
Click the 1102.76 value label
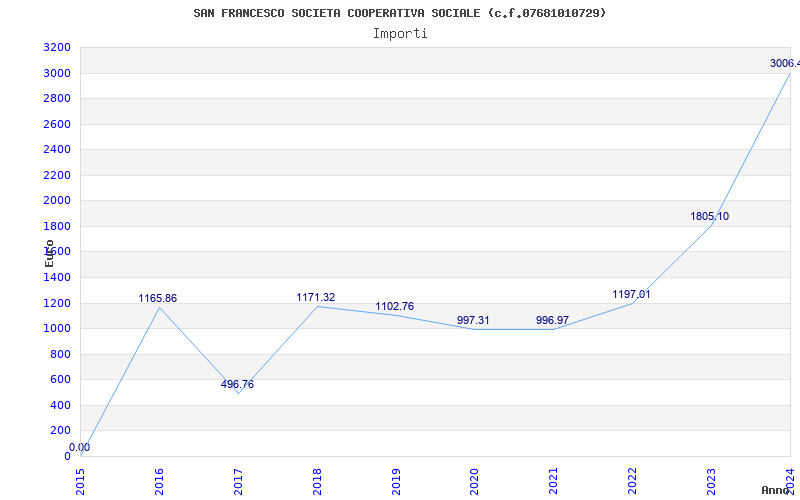click(x=395, y=307)
